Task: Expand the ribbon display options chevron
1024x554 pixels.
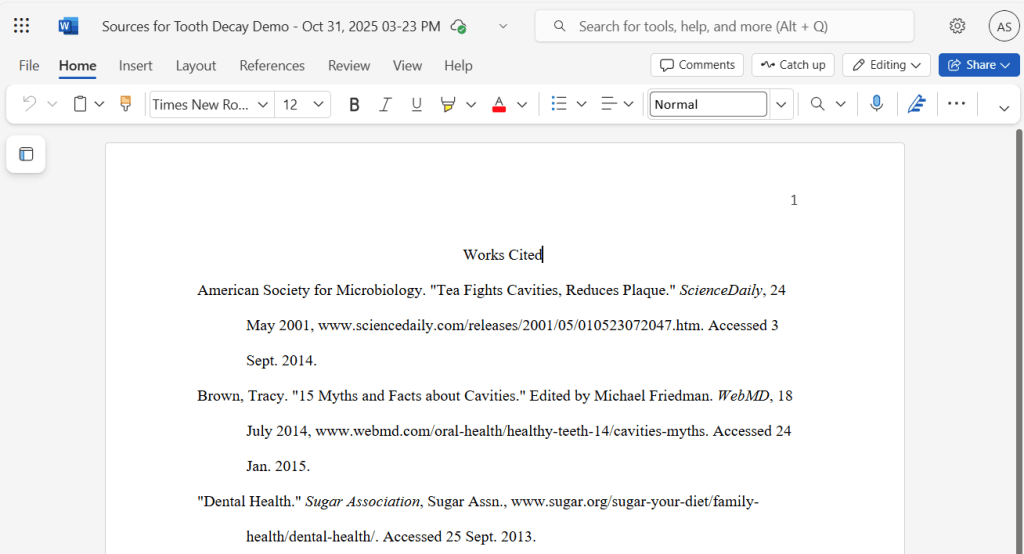Action: pyautogui.click(x=1004, y=108)
